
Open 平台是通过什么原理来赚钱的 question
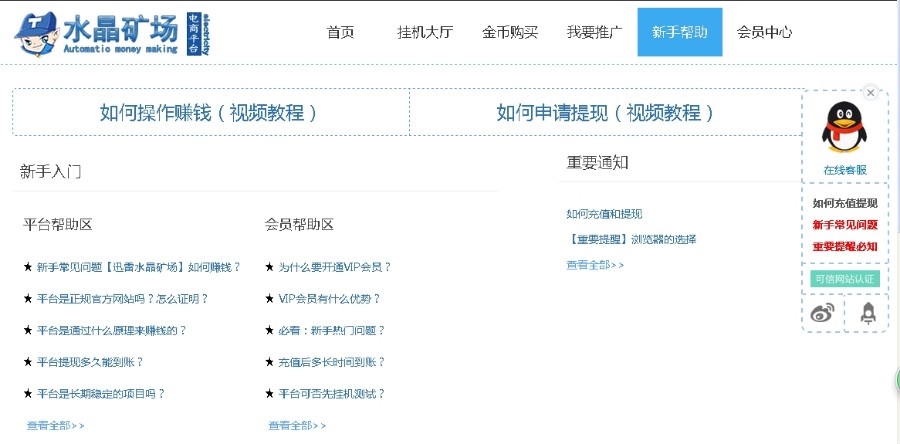point(111,330)
